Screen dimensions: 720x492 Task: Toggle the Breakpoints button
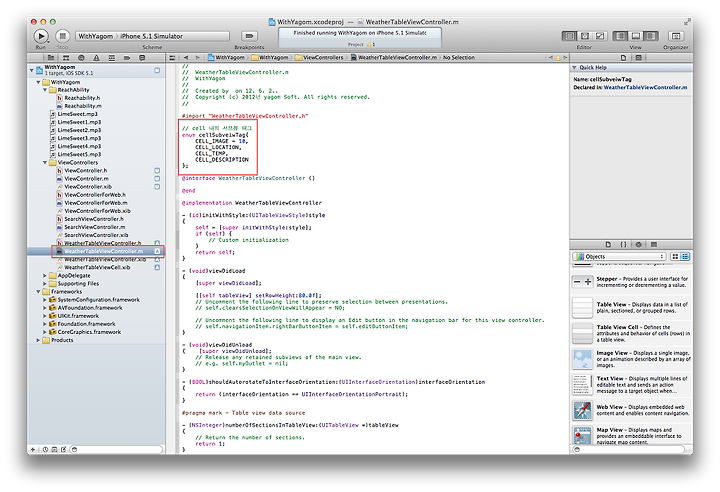point(249,36)
